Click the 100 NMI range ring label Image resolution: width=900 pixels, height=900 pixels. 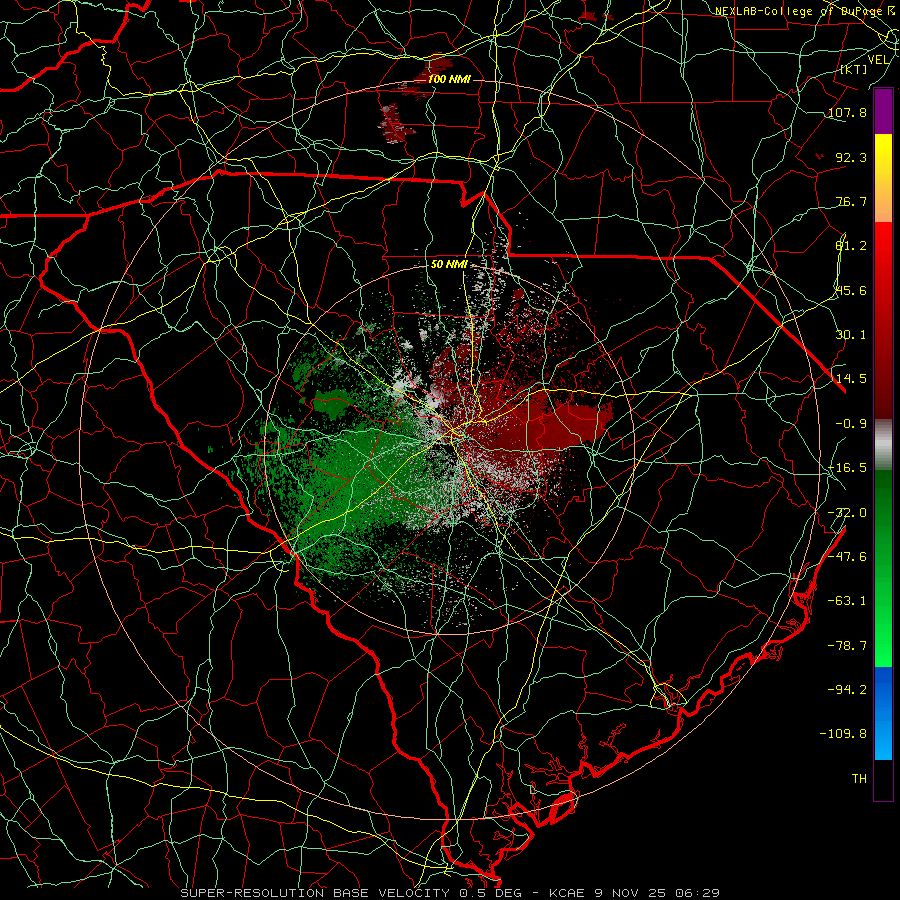click(449, 79)
